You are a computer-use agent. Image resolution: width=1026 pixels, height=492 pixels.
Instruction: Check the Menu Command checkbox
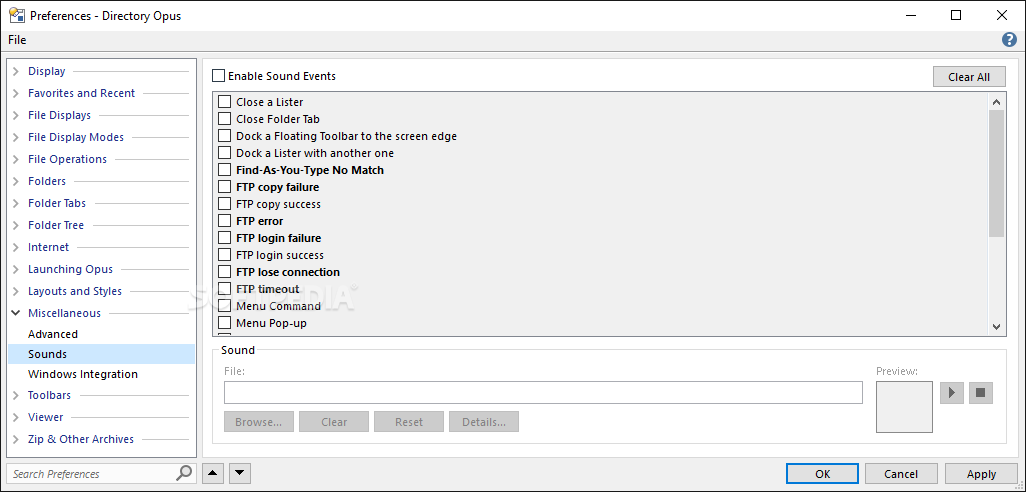pos(224,306)
